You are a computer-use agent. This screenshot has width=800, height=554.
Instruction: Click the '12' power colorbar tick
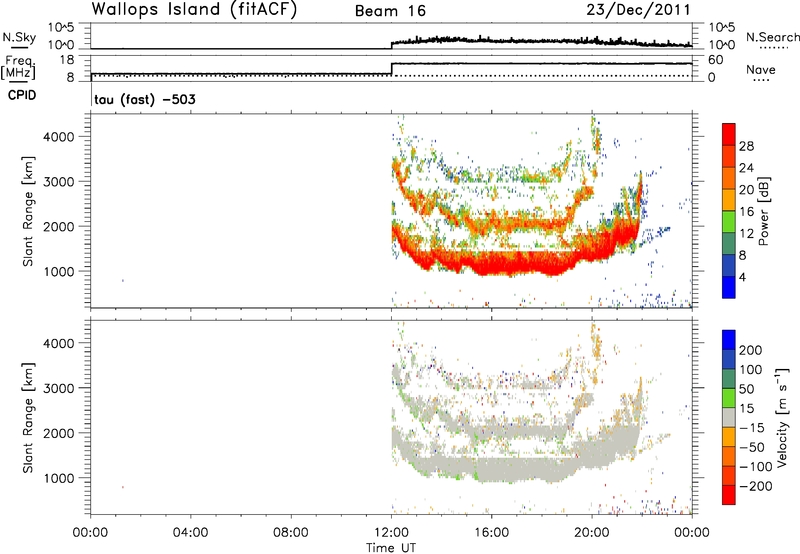(x=746, y=234)
